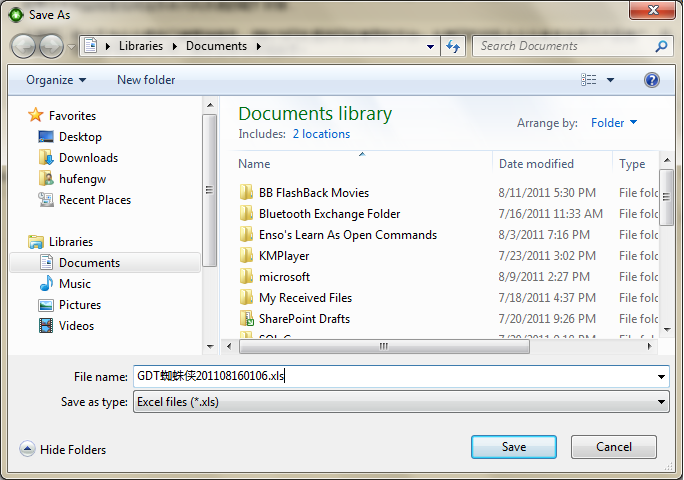Select the My Received Files folder
Image resolution: width=684 pixels, height=480 pixels.
click(x=305, y=298)
